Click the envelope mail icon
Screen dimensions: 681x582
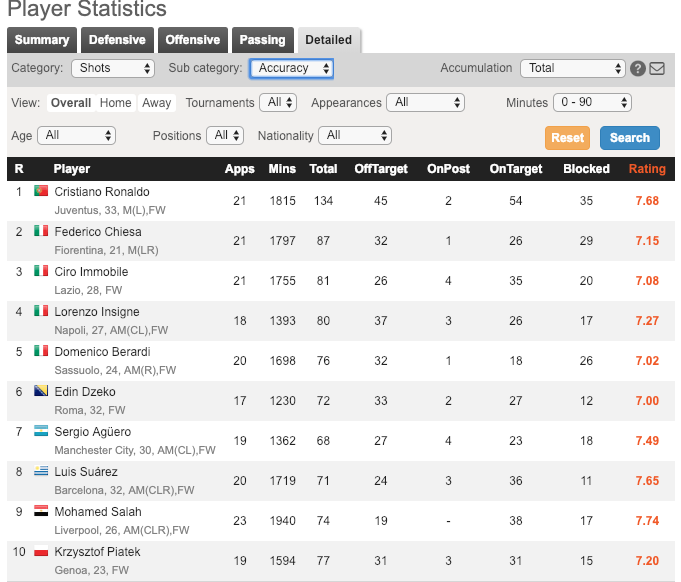657,69
